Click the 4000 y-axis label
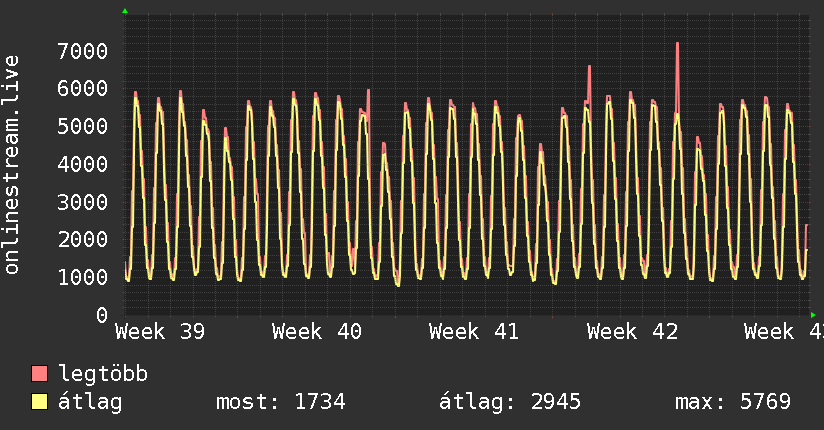Screen dimensions: 824x430 [x=83, y=165]
